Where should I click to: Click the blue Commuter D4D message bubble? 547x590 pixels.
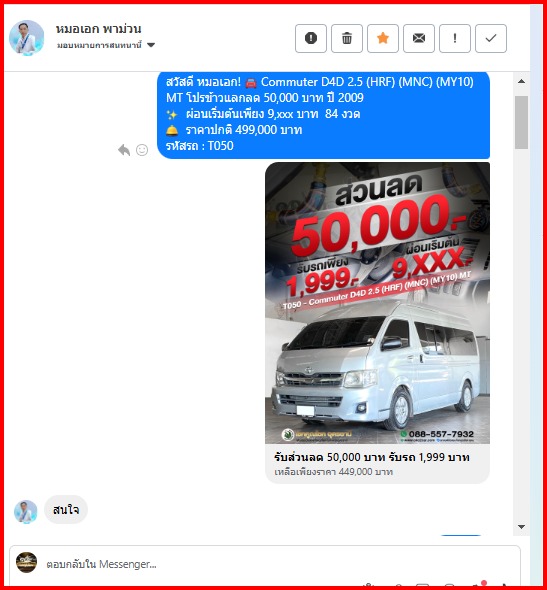324,114
